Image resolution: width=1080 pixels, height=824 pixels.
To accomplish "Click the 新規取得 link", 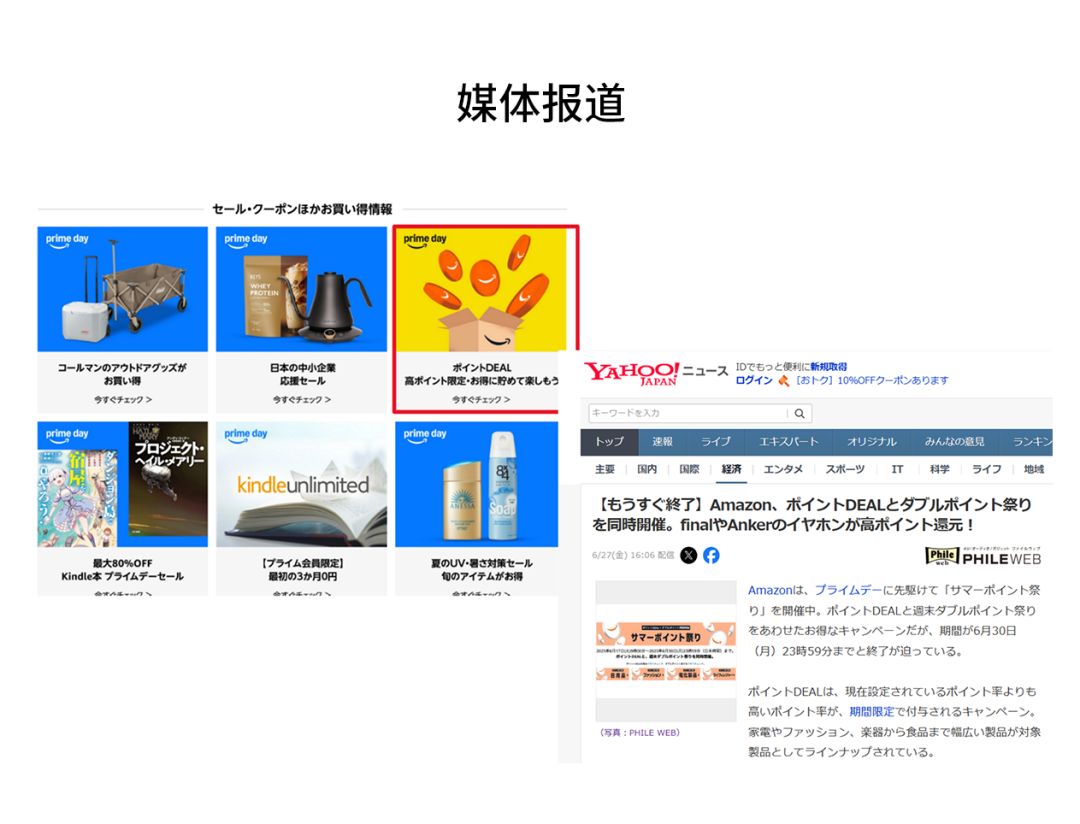I will click(x=829, y=367).
